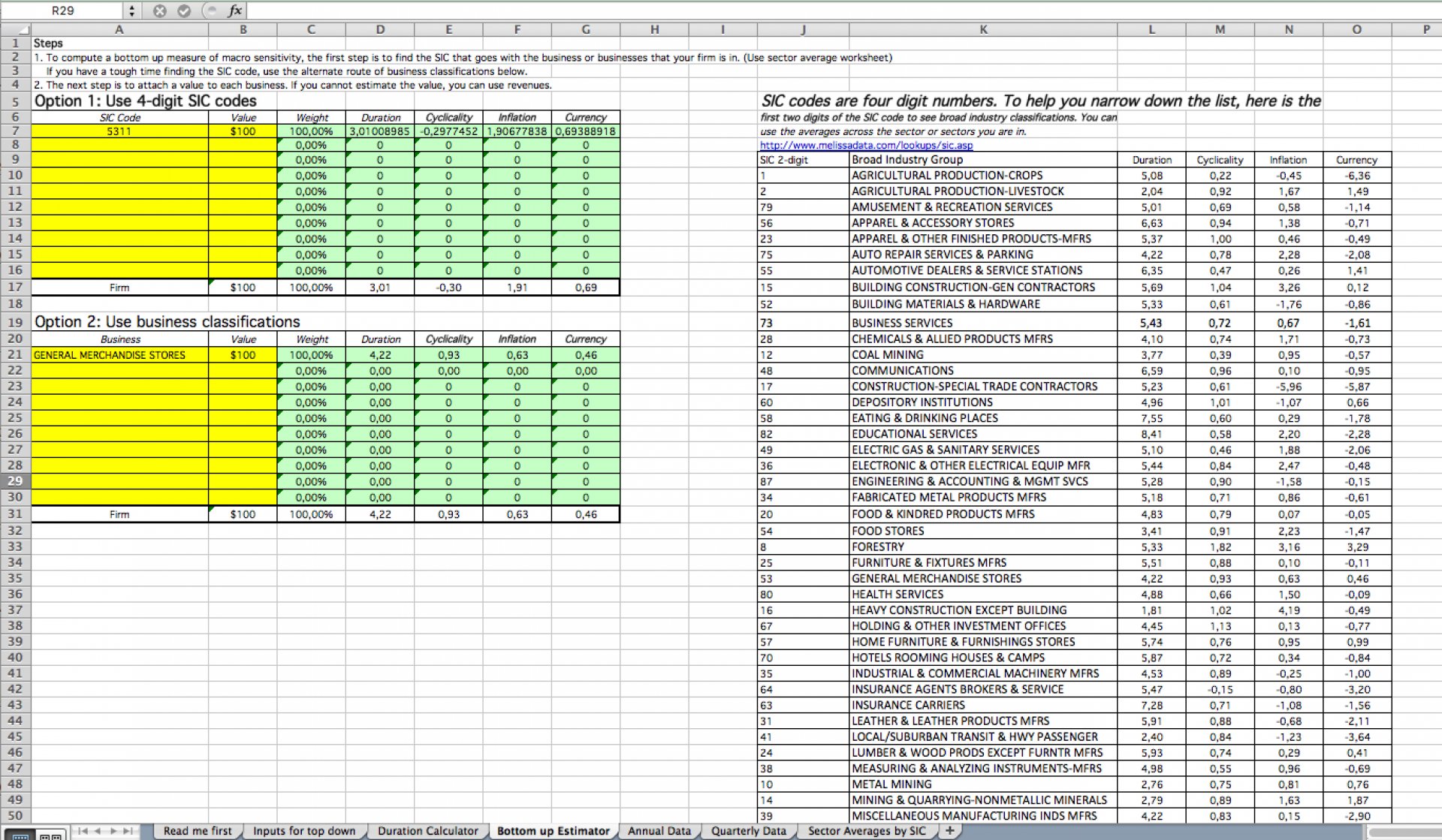Open the Read me first sheet tab
The height and width of the screenshot is (840, 1442).
[198, 831]
